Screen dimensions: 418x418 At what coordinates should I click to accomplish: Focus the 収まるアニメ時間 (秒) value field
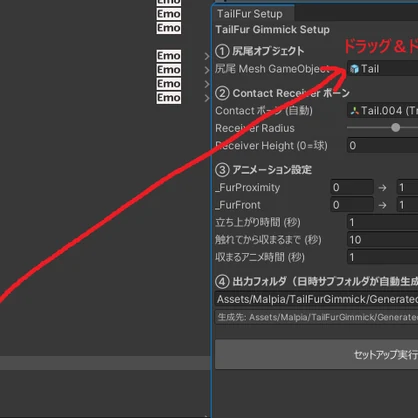click(x=382, y=257)
